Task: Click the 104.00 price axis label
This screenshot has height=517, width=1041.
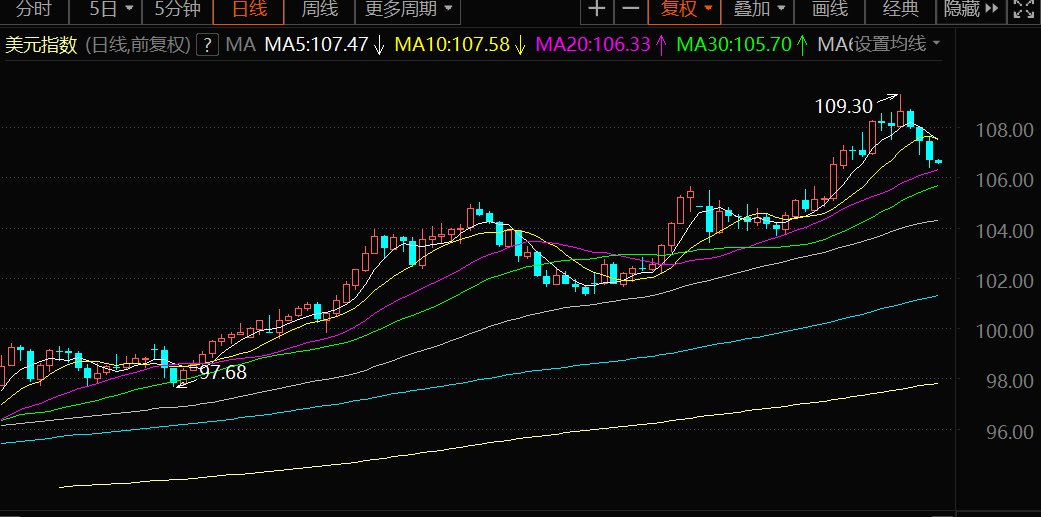Action: (1004, 230)
